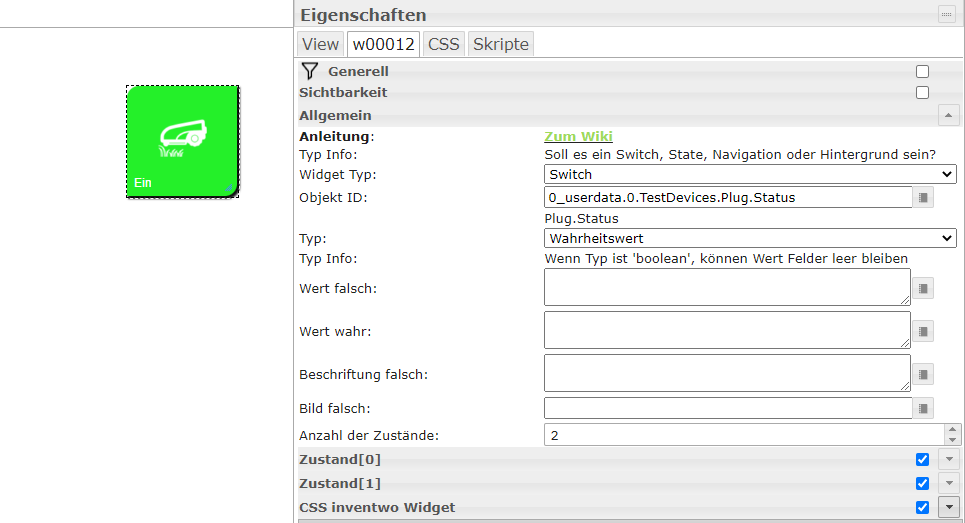
Task: Open the Widget Typ dropdown
Action: point(750,175)
